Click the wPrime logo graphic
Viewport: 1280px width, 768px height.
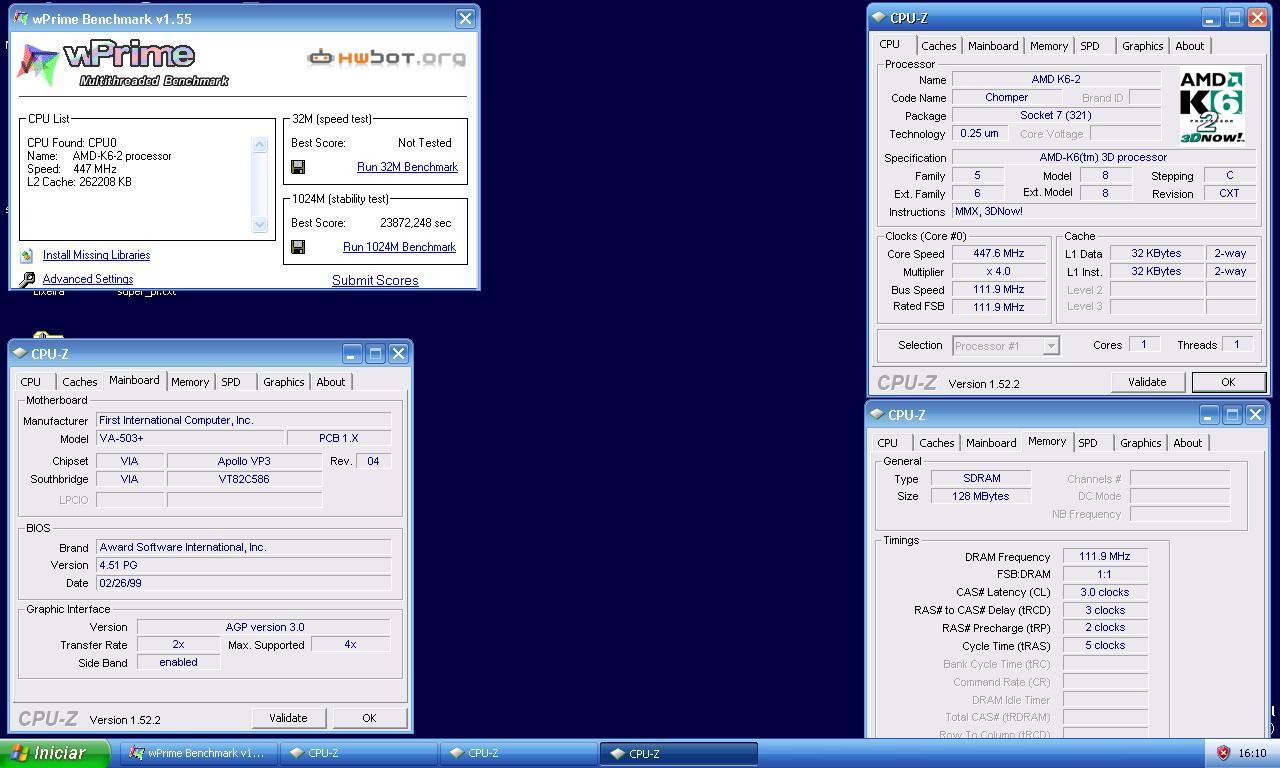tap(122, 64)
